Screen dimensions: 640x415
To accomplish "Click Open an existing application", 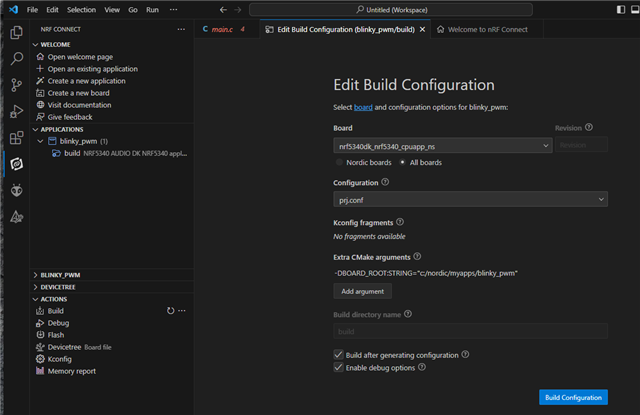I will [x=93, y=69].
